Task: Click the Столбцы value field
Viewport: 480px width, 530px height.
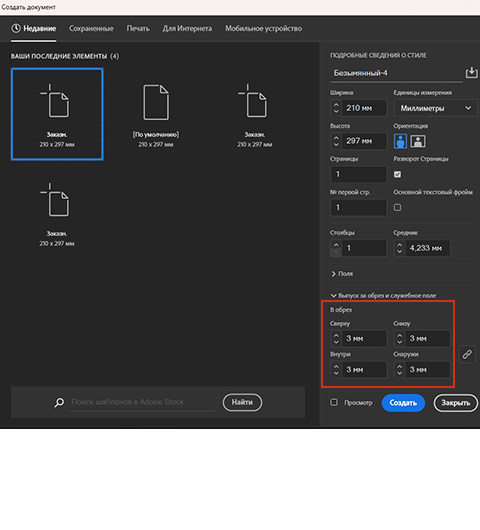Action: click(364, 248)
